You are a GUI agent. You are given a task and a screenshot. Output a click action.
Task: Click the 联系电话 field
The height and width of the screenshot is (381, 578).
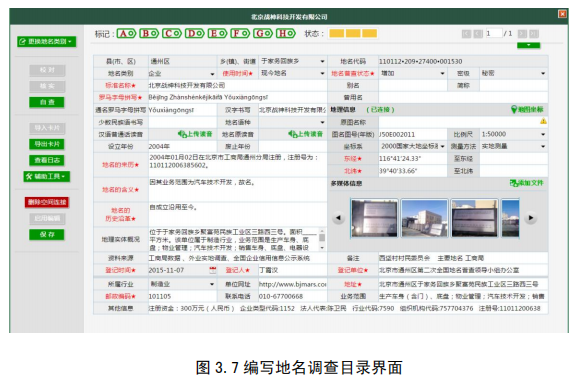tap(293, 296)
